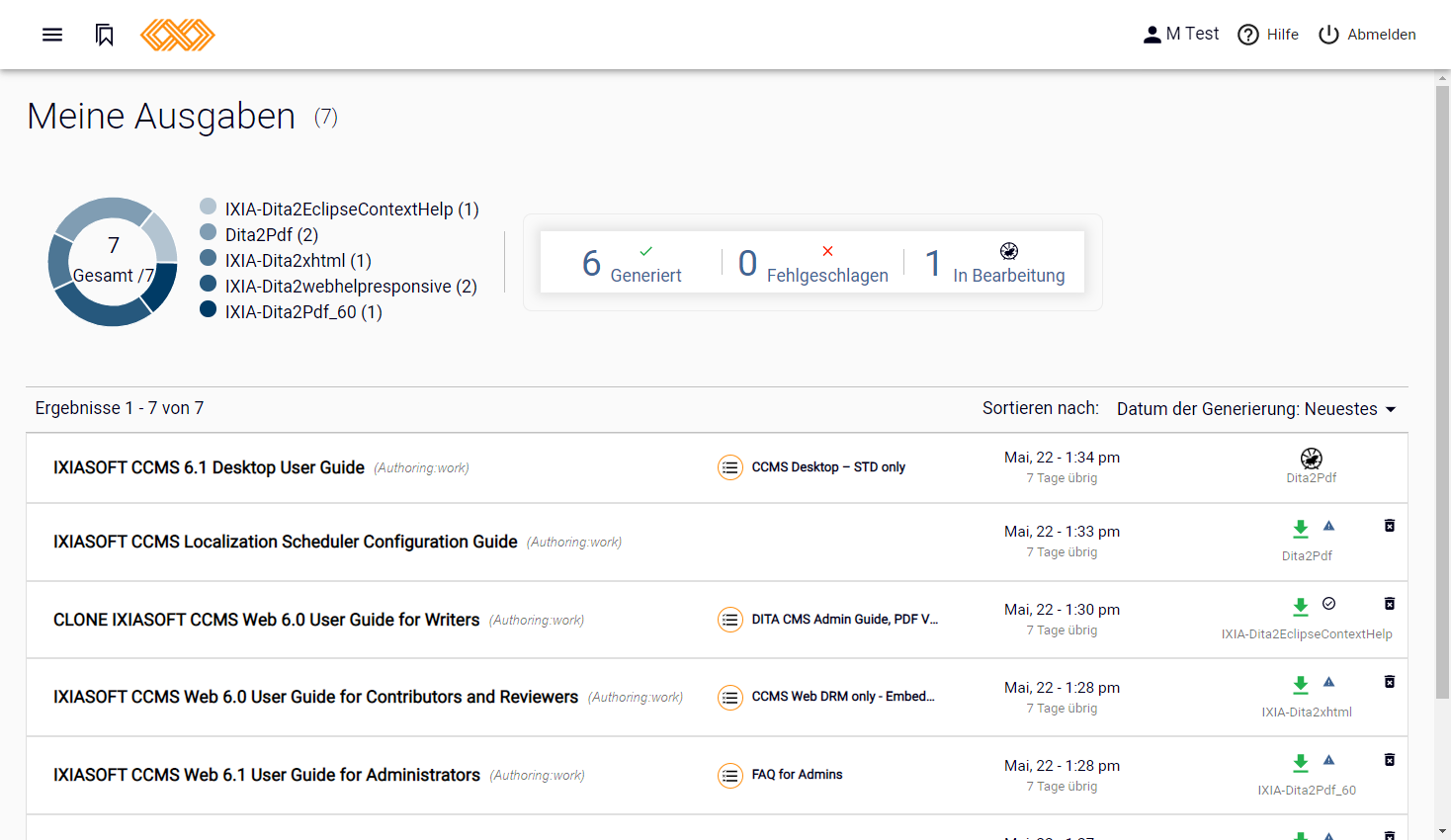Screen dimensions: 1451x840
Task: Filter by Generiert status count
Action: click(632, 263)
